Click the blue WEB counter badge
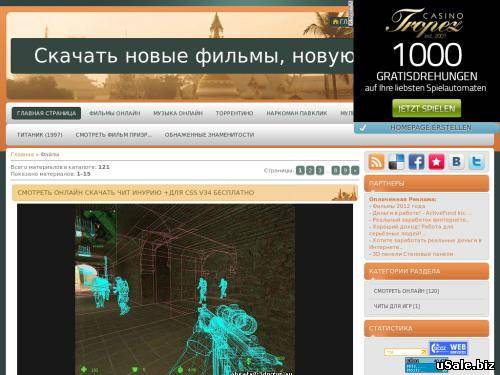The width and height of the screenshot is (500, 375). coord(448,348)
